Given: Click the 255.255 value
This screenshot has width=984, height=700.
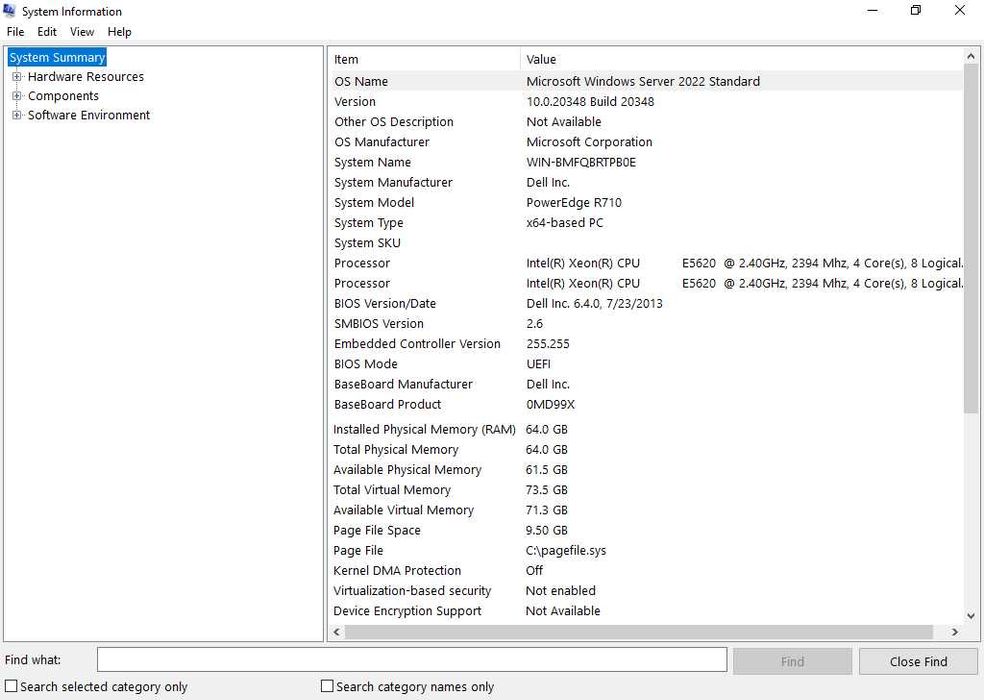Looking at the screenshot, I should [x=548, y=343].
